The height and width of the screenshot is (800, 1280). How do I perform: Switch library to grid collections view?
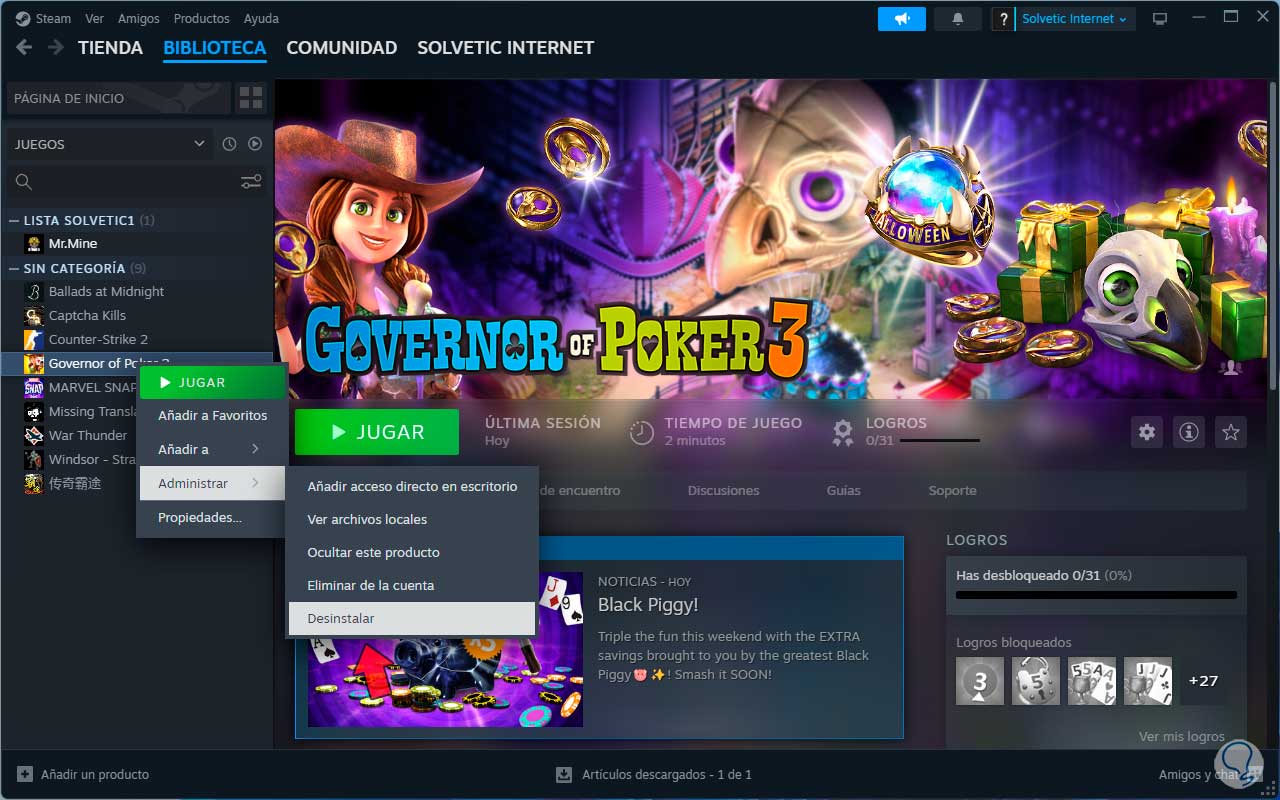coord(251,98)
